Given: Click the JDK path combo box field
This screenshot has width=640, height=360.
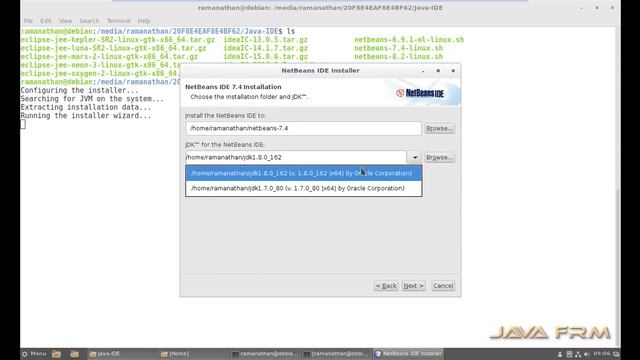Looking at the screenshot, I should click(x=296, y=157).
